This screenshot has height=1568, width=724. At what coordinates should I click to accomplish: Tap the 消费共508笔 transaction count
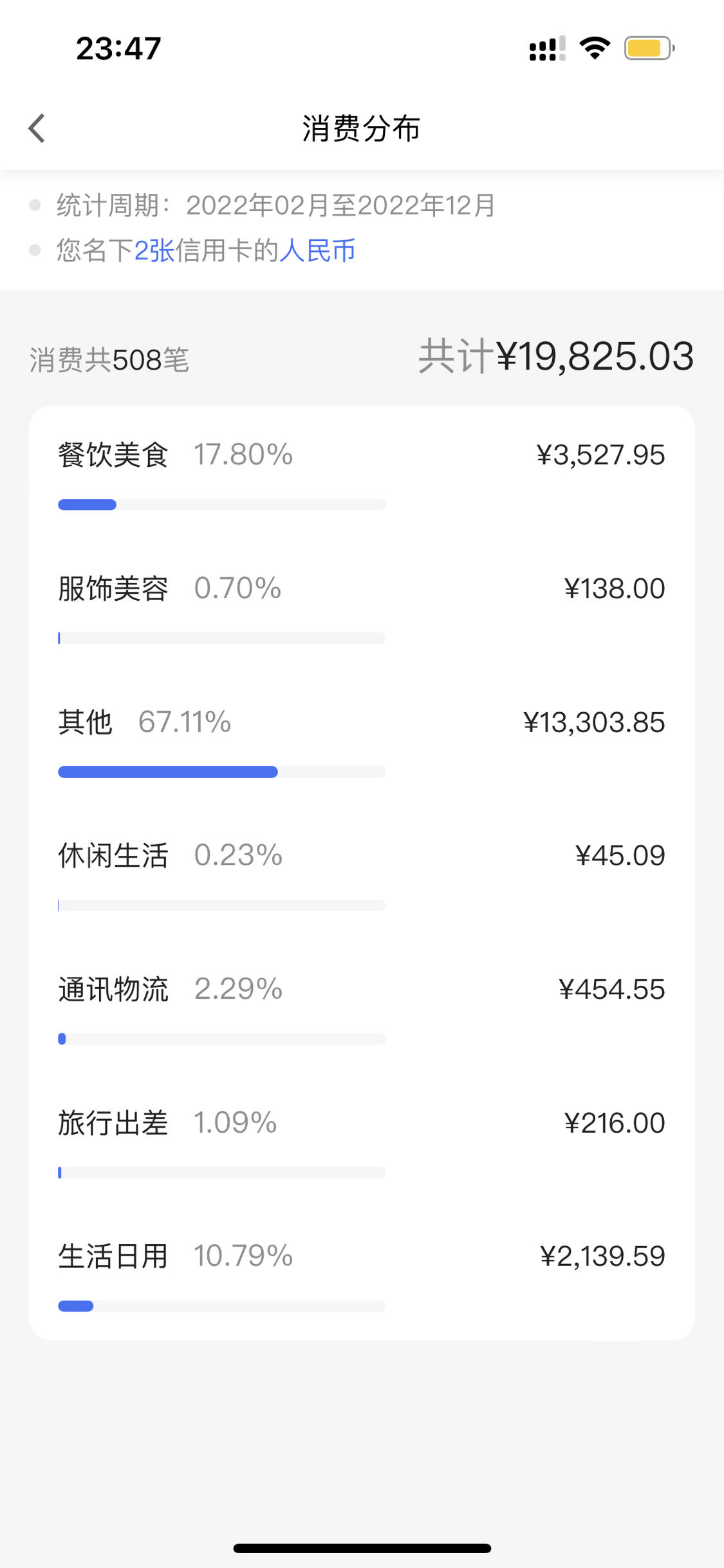coord(109,360)
